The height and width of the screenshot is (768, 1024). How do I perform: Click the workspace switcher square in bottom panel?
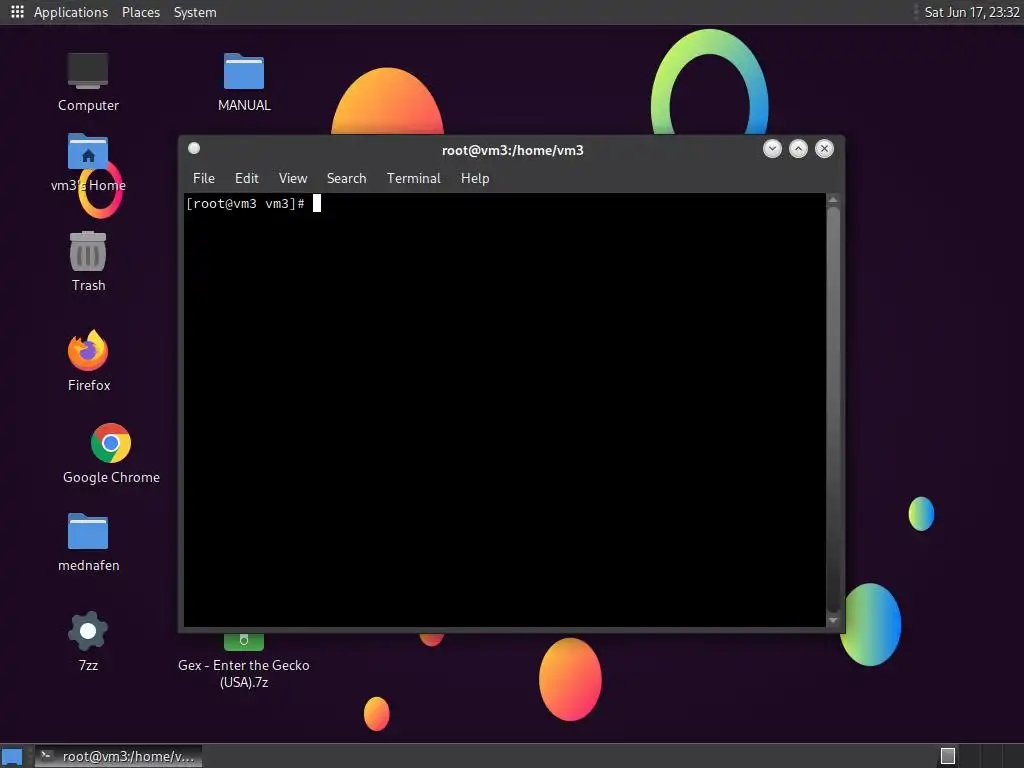point(948,756)
